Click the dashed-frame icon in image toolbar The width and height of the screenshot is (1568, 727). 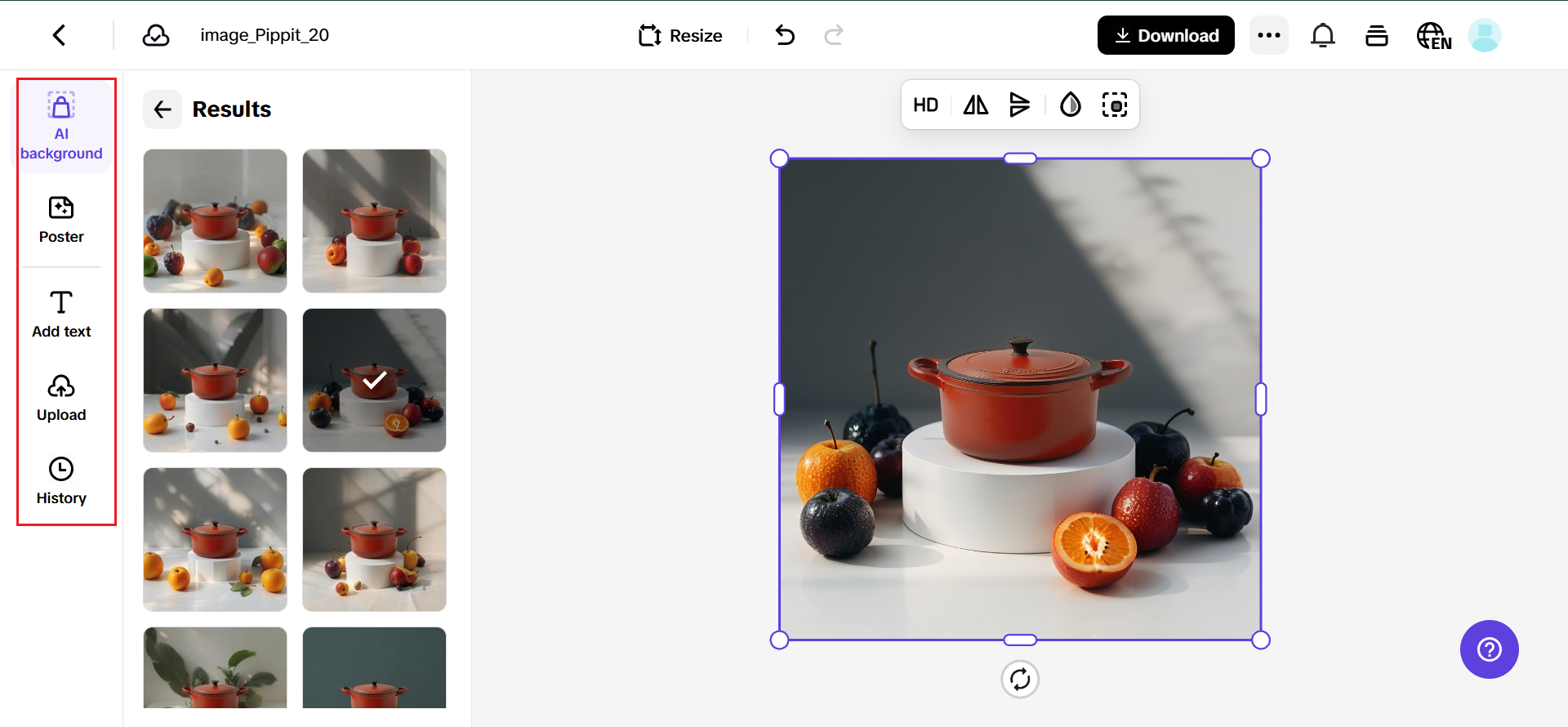(1115, 105)
